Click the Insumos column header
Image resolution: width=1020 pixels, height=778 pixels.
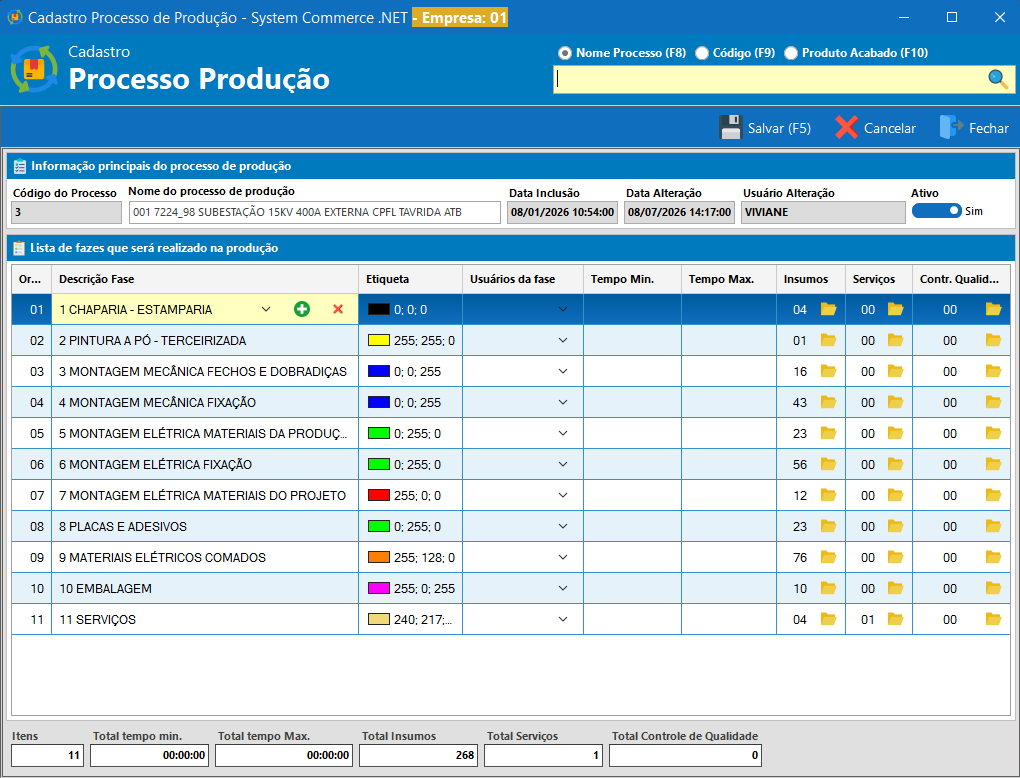point(811,279)
